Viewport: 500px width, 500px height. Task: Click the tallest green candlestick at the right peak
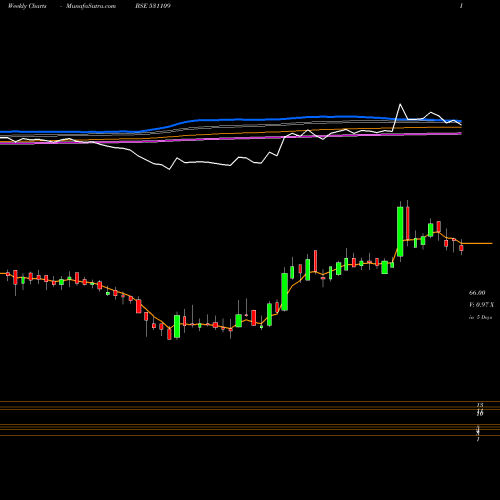[400, 231]
